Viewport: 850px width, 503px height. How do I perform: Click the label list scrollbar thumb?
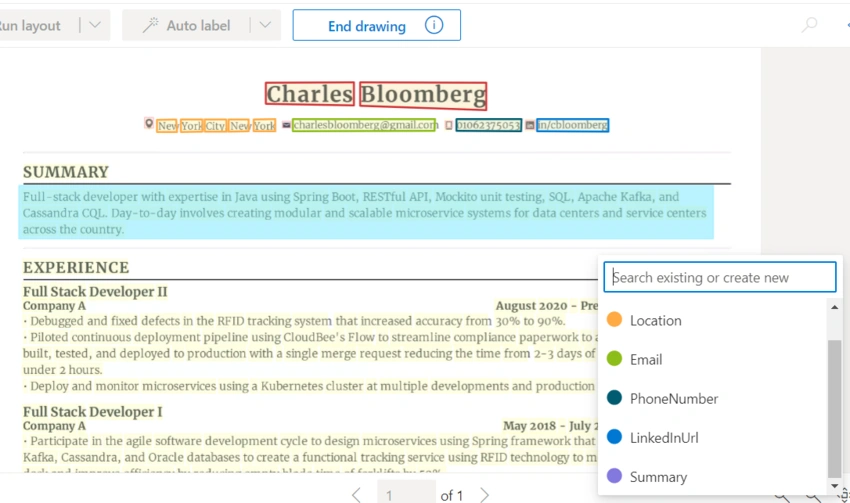coord(835,408)
